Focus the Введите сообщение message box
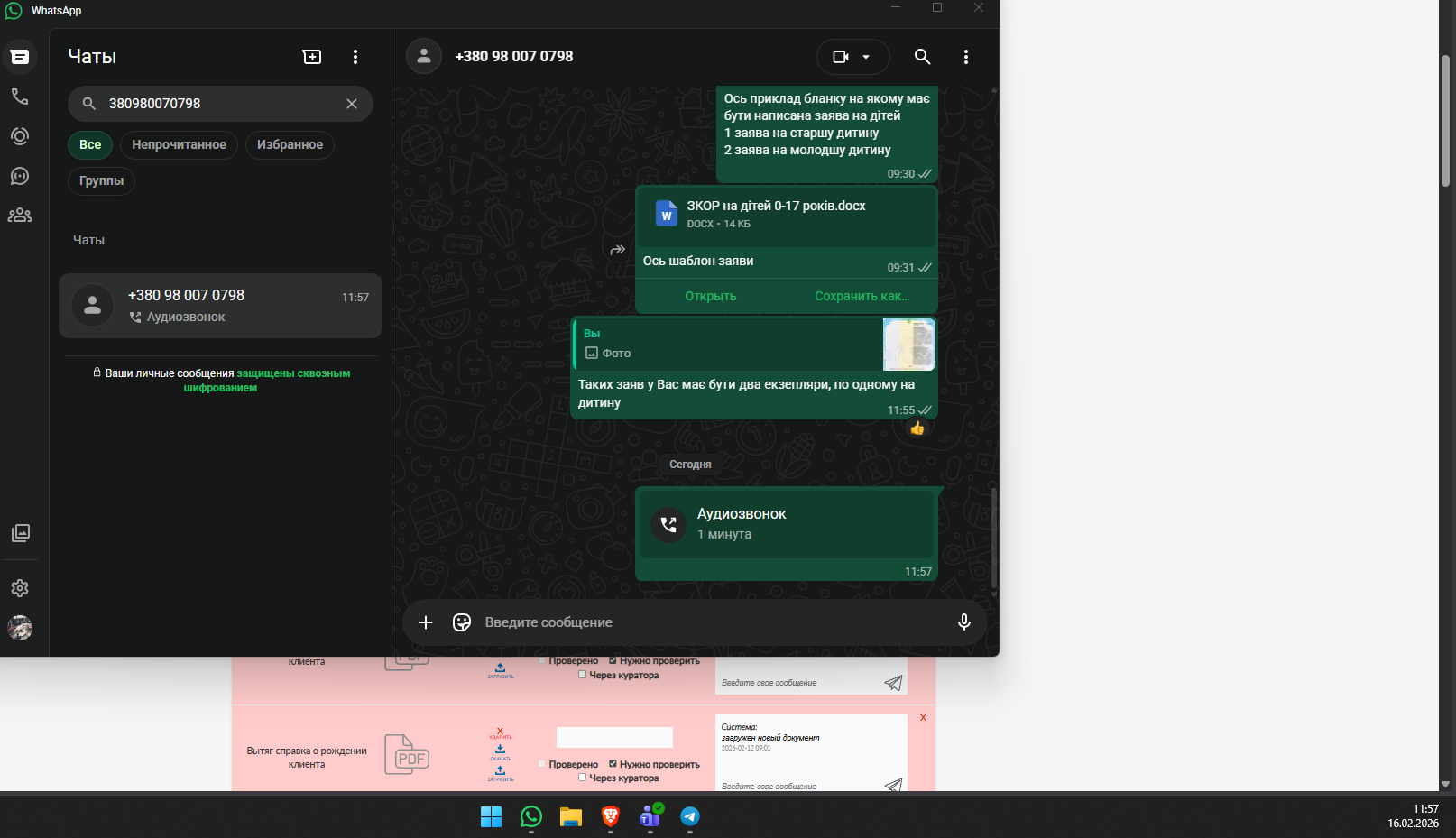The height and width of the screenshot is (838, 1456). [713, 622]
